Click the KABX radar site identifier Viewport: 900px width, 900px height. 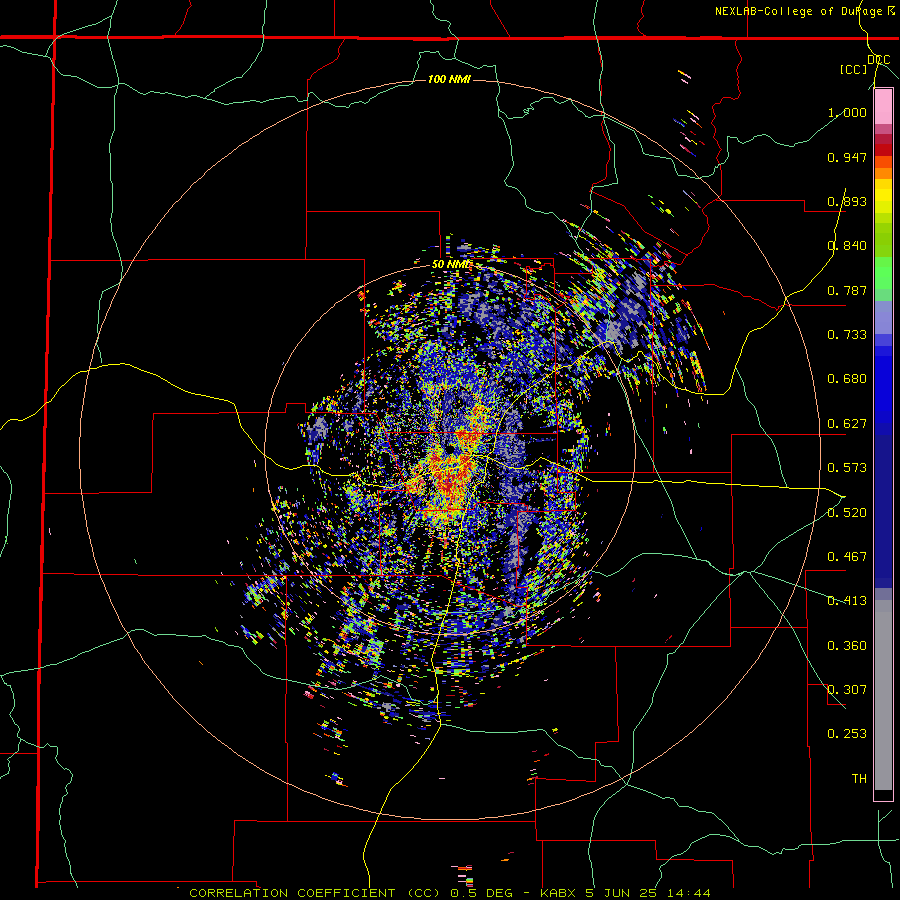tap(557, 893)
